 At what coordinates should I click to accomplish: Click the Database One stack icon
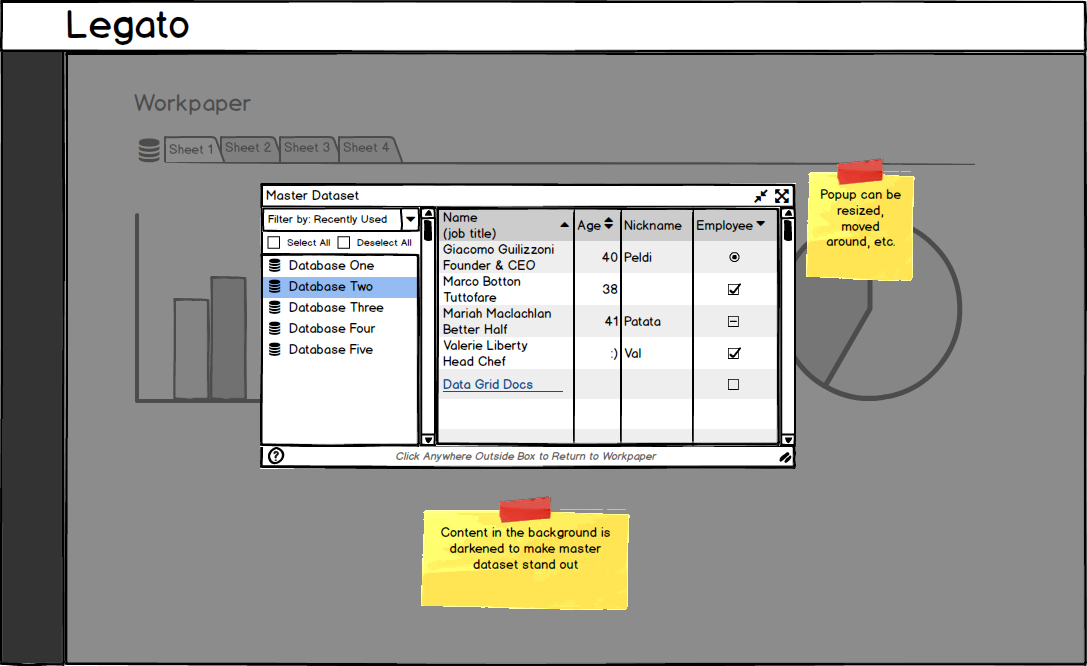click(x=275, y=265)
